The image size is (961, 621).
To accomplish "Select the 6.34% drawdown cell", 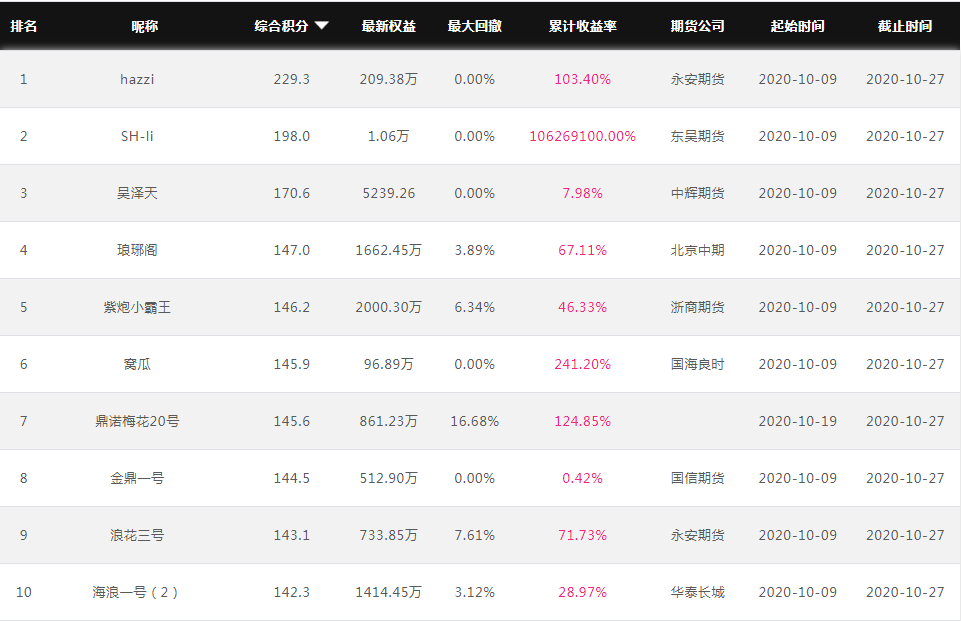I will (474, 307).
